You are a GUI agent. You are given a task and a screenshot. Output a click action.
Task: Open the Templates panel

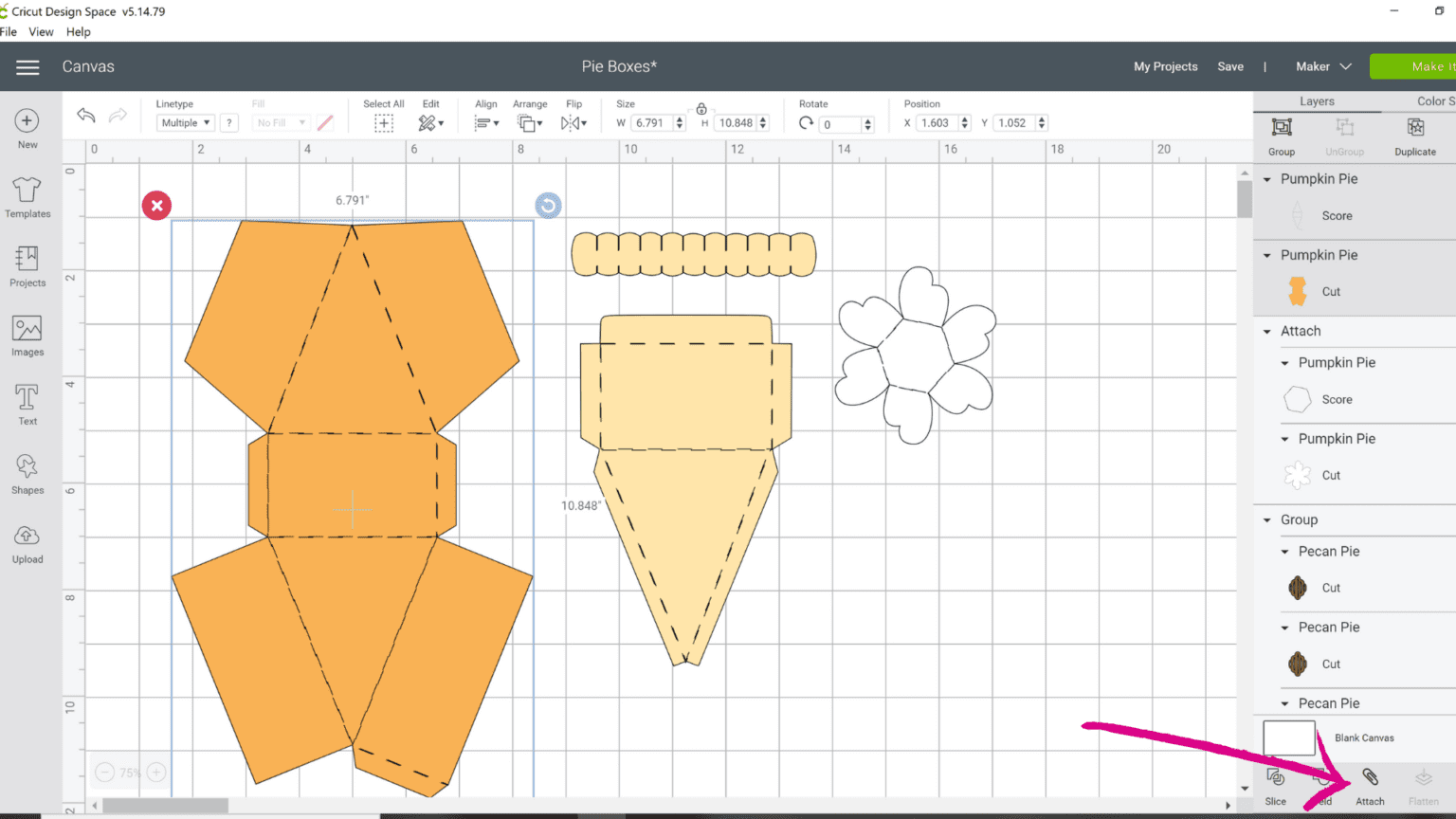(27, 197)
